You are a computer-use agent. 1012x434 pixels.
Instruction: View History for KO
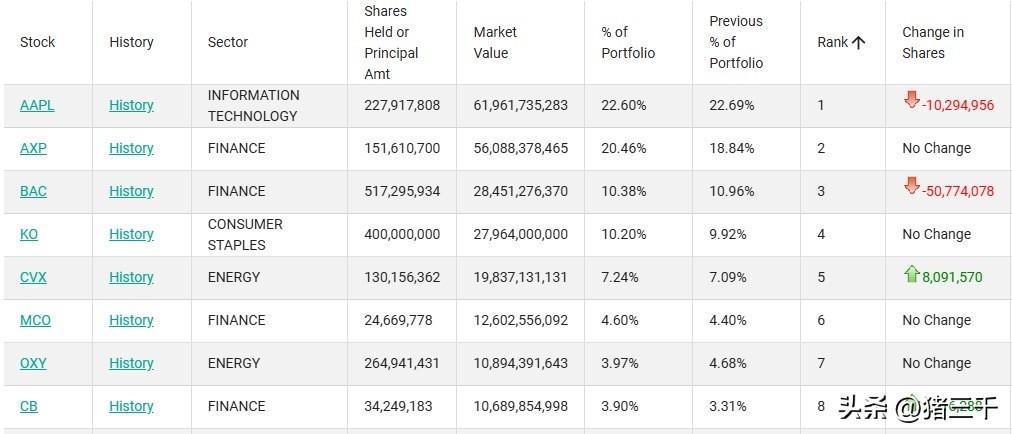pyautogui.click(x=131, y=234)
